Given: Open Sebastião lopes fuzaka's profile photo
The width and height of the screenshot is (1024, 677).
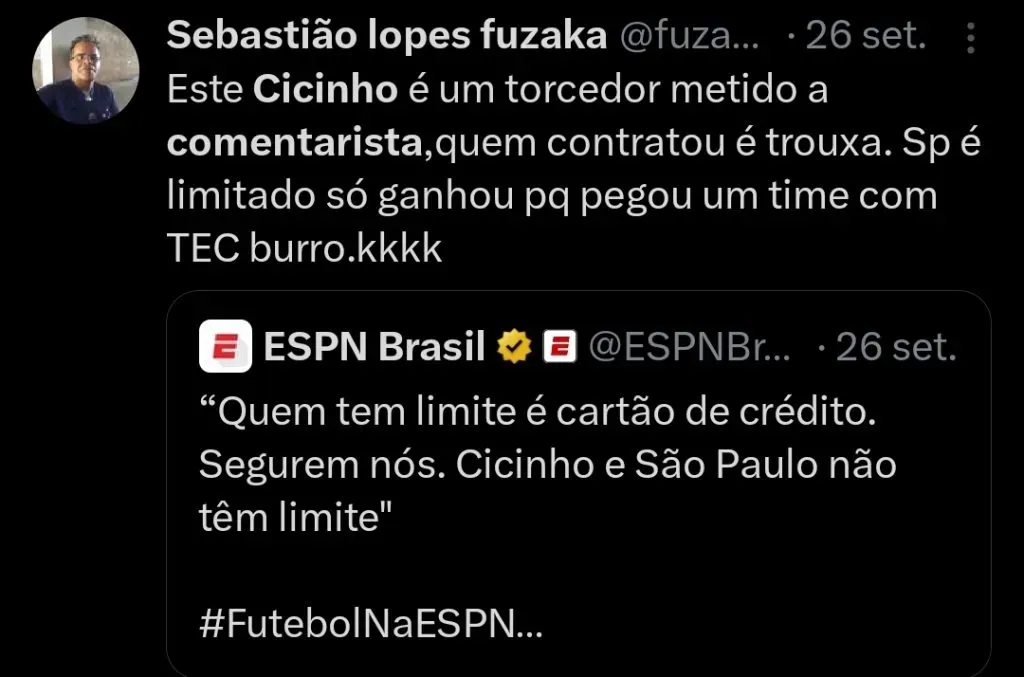Looking at the screenshot, I should (85, 70).
